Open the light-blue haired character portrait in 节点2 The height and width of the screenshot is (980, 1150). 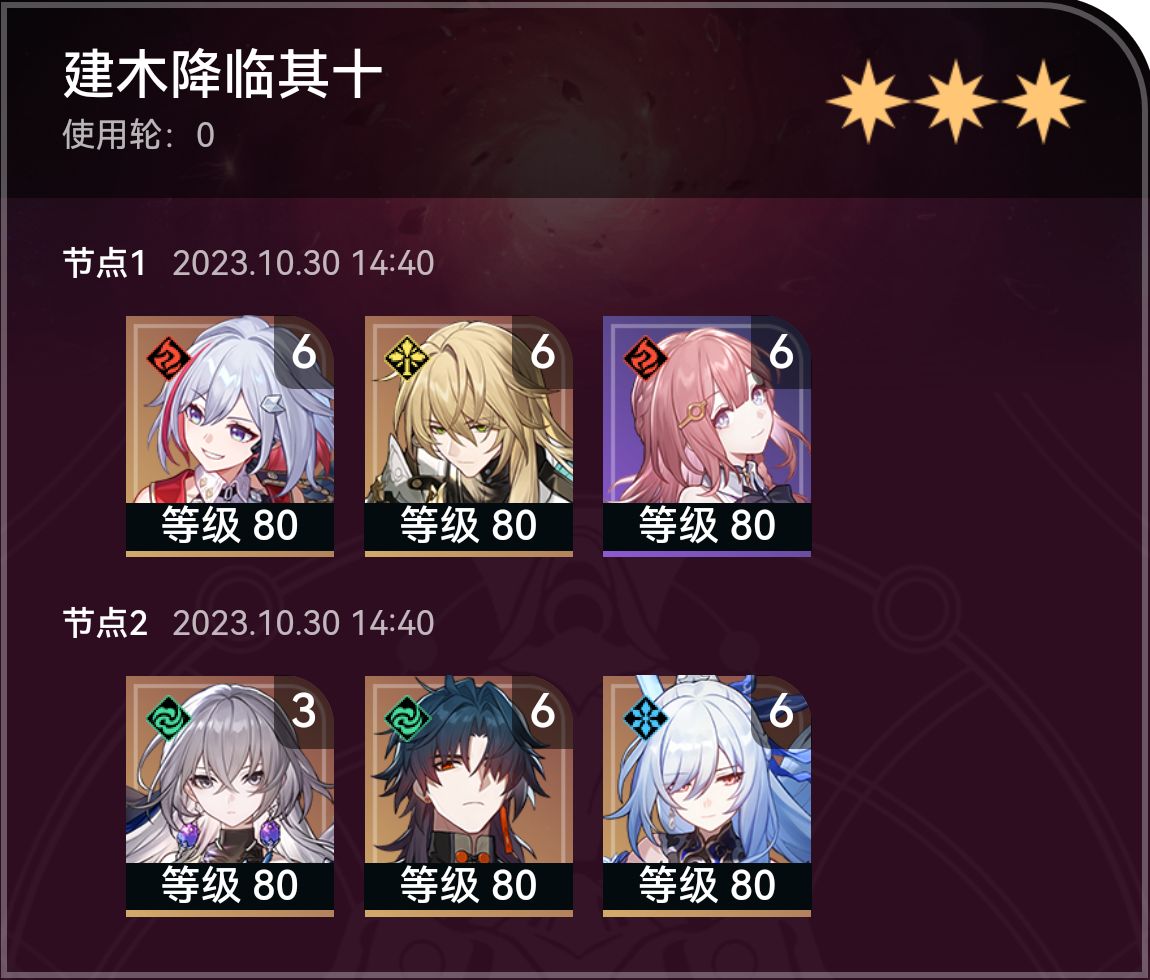(x=707, y=796)
